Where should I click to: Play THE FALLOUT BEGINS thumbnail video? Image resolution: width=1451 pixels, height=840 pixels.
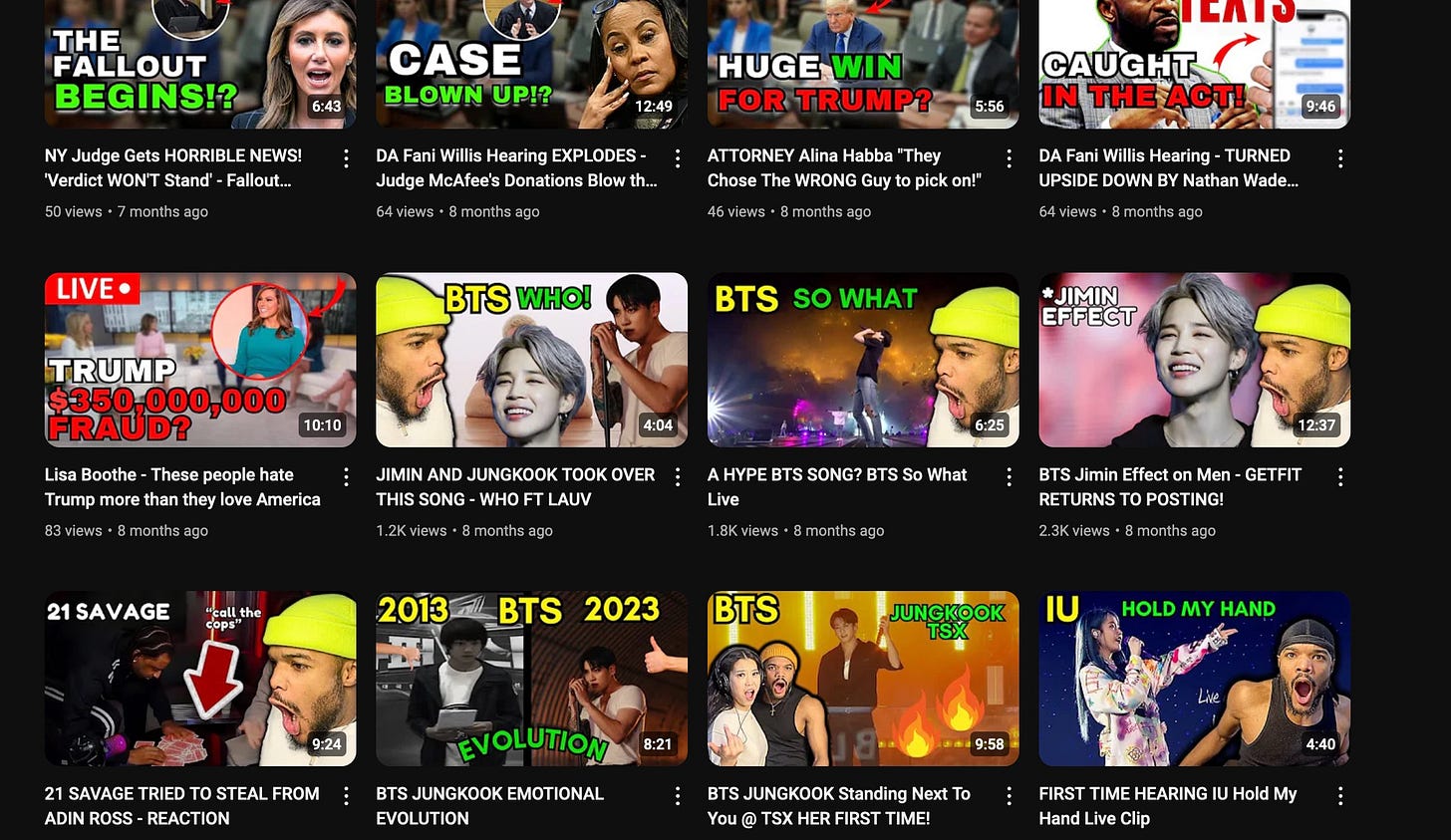[x=200, y=64]
